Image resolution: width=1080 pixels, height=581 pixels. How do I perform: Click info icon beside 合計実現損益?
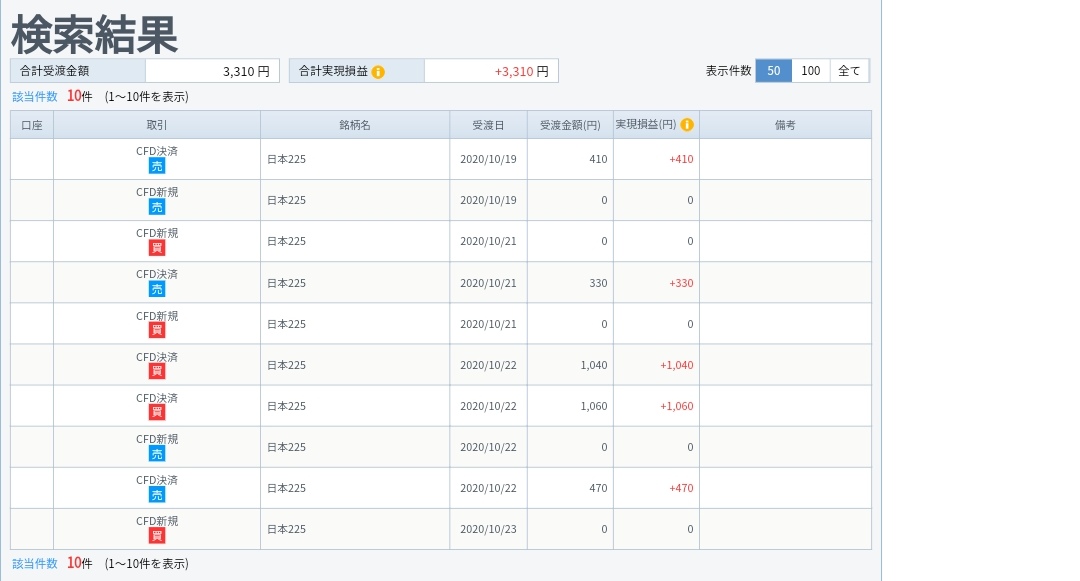[x=378, y=72]
